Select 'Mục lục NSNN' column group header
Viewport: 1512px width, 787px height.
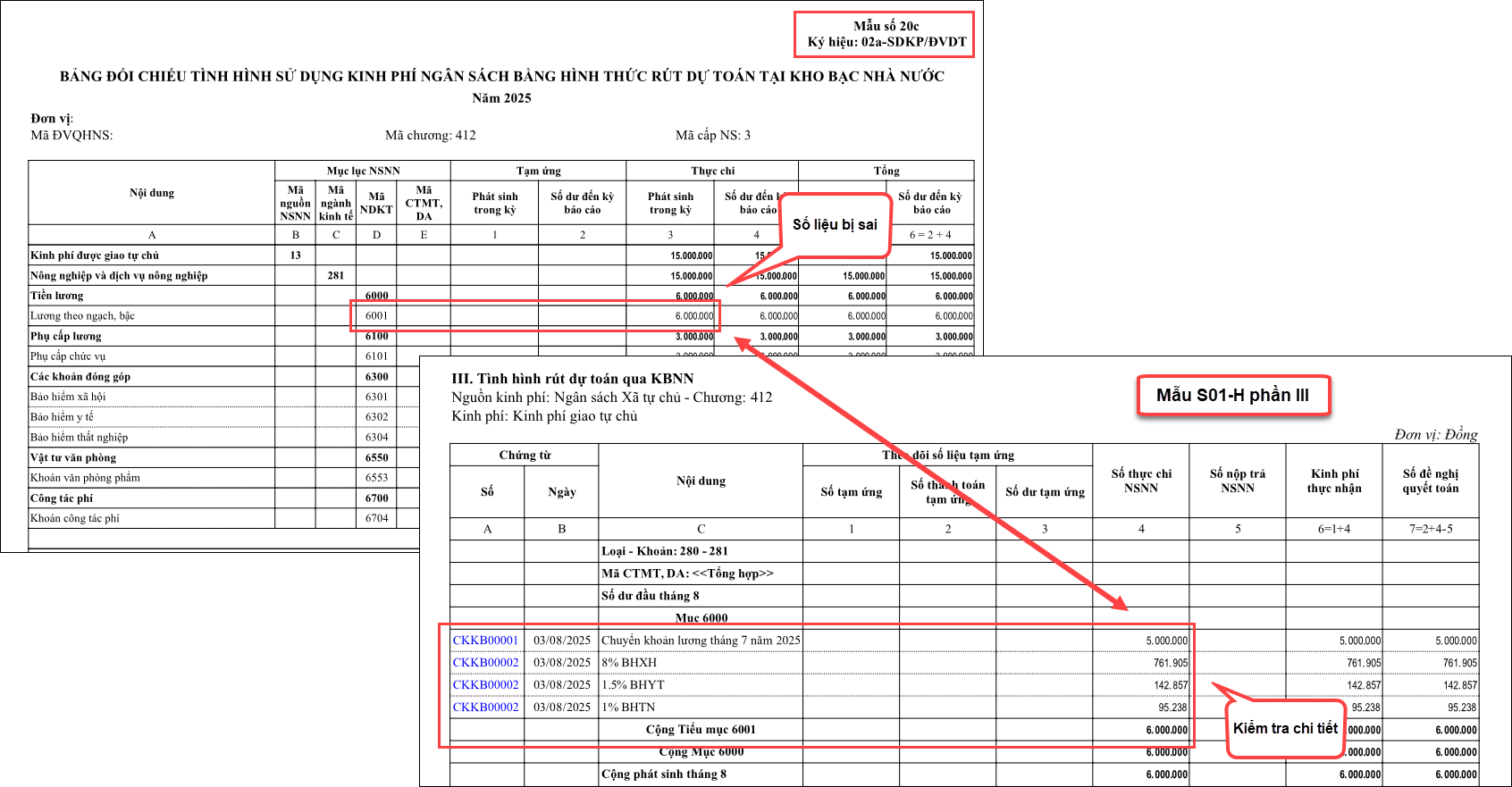(363, 171)
